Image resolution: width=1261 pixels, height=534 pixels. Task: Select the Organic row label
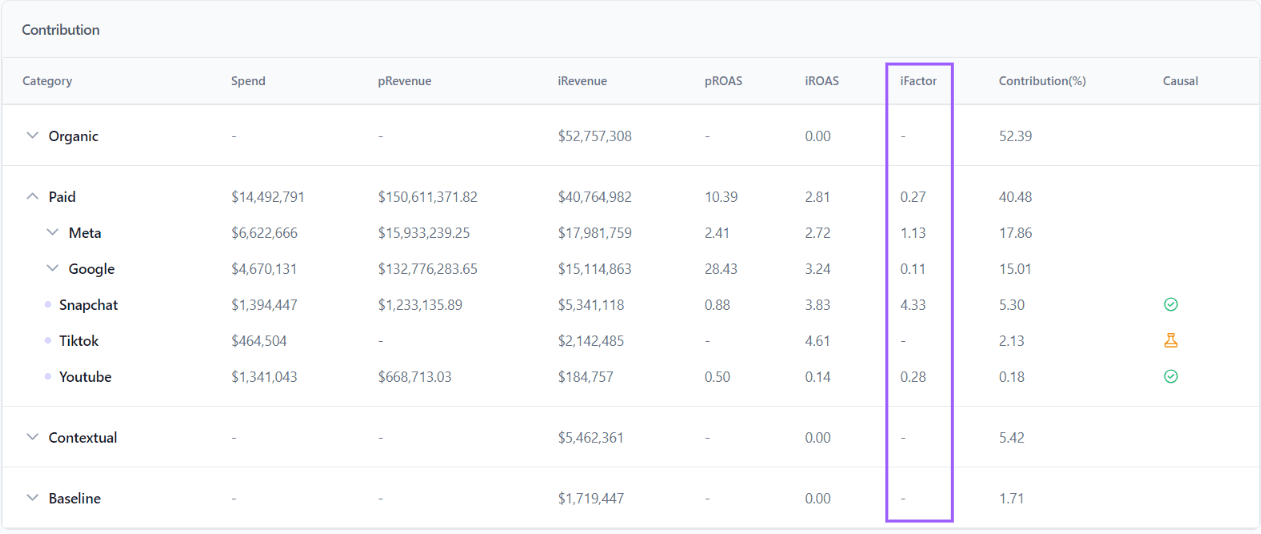[73, 136]
